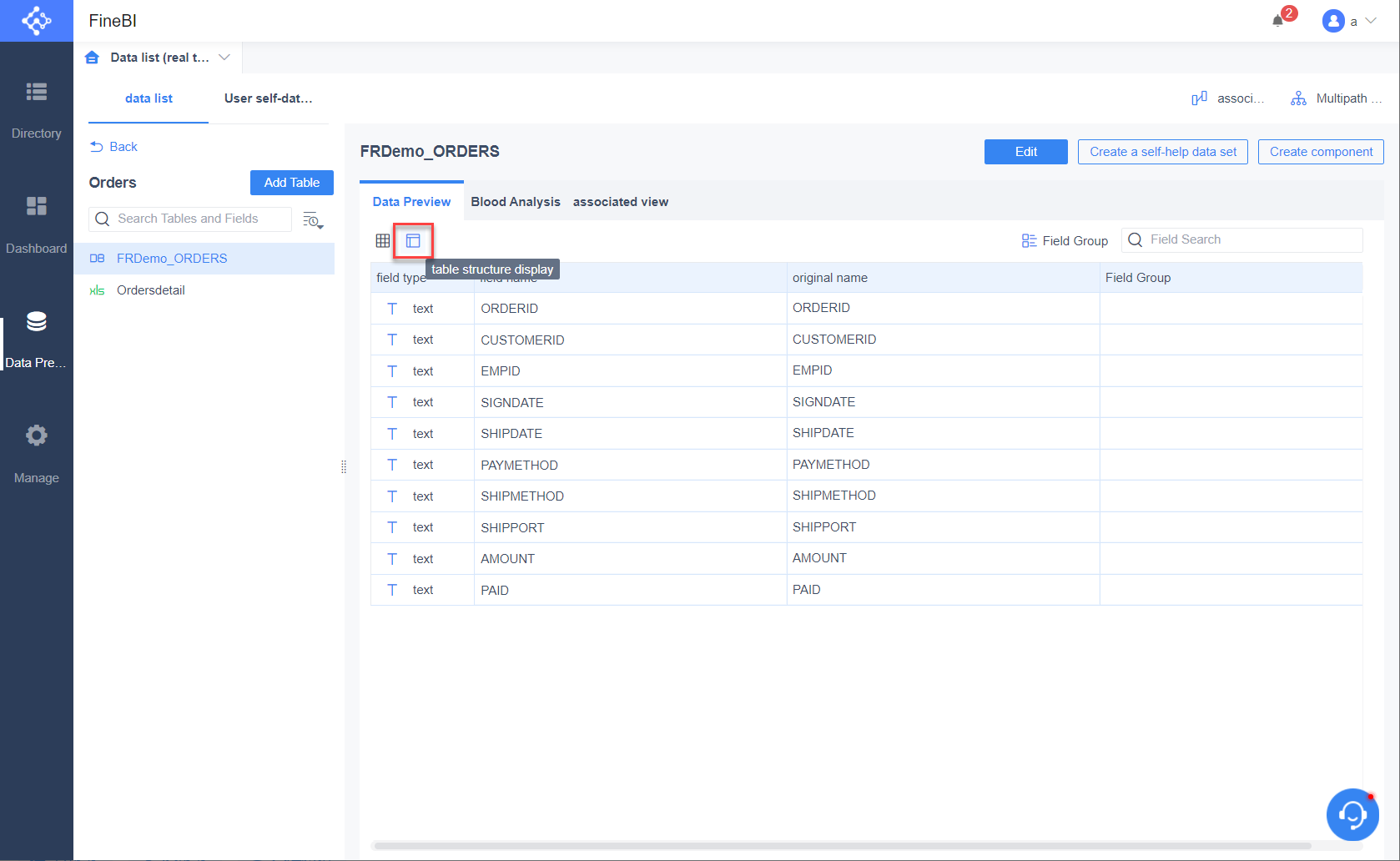The image size is (1400, 861).
Task: Click the Add Table button
Action: (x=292, y=183)
